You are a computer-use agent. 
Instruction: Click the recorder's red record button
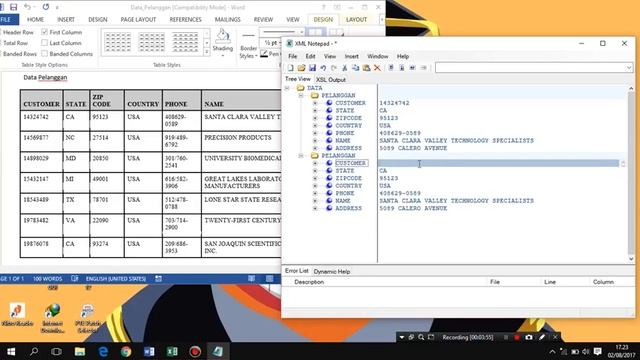pyautogui.click(x=517, y=337)
